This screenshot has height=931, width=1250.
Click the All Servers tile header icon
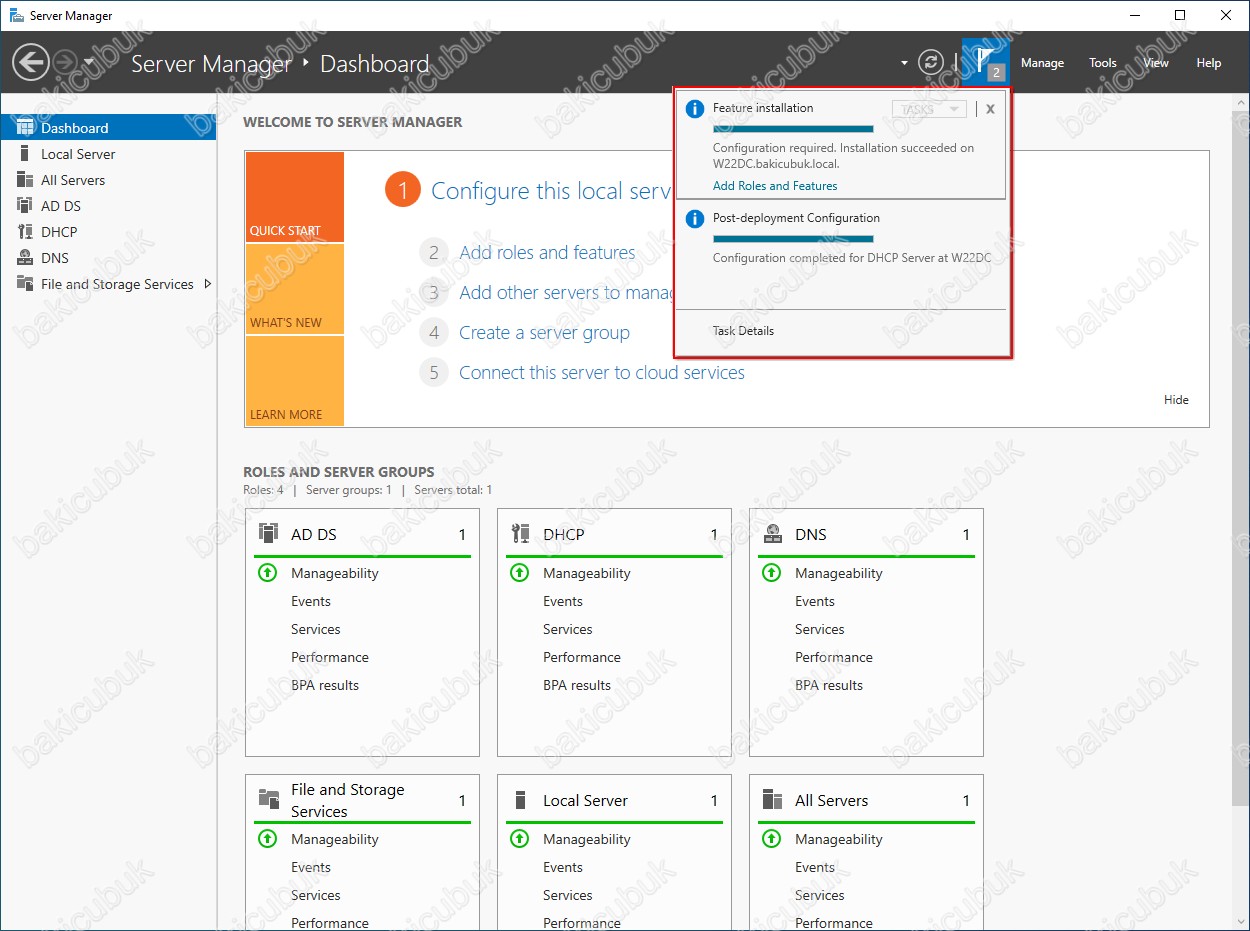click(x=772, y=800)
